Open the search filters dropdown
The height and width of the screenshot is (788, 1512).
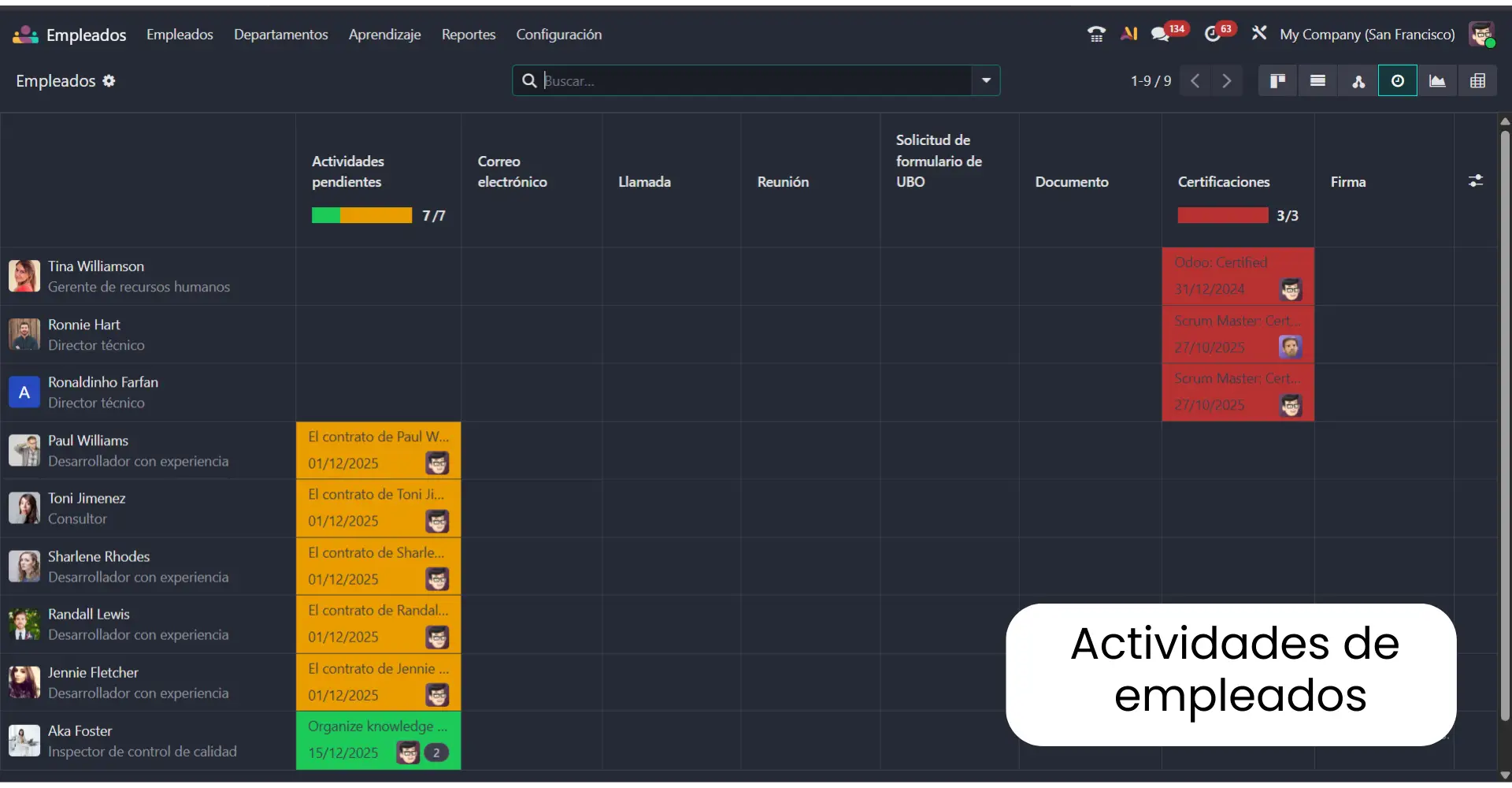point(986,80)
